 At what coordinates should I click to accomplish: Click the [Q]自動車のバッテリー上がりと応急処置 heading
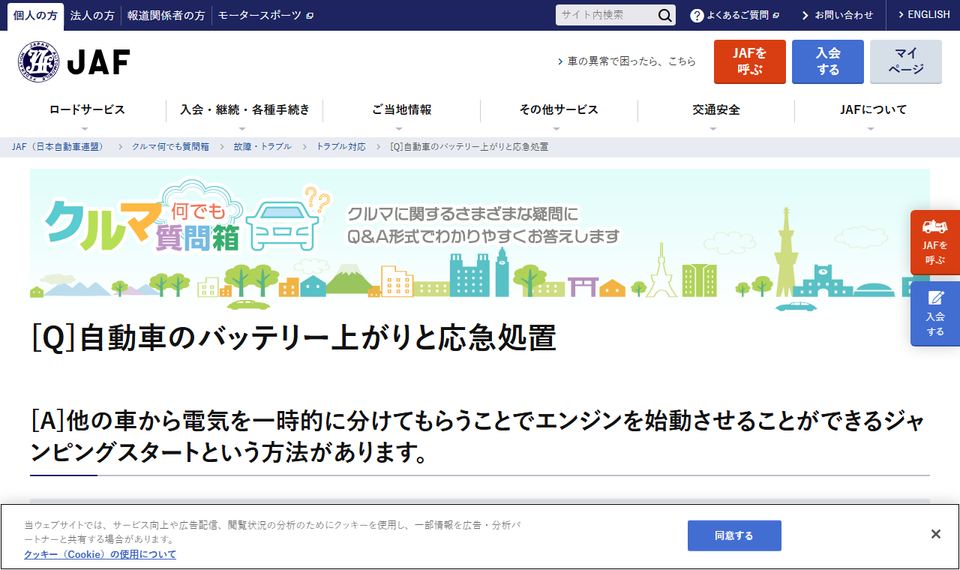pyautogui.click(x=294, y=337)
